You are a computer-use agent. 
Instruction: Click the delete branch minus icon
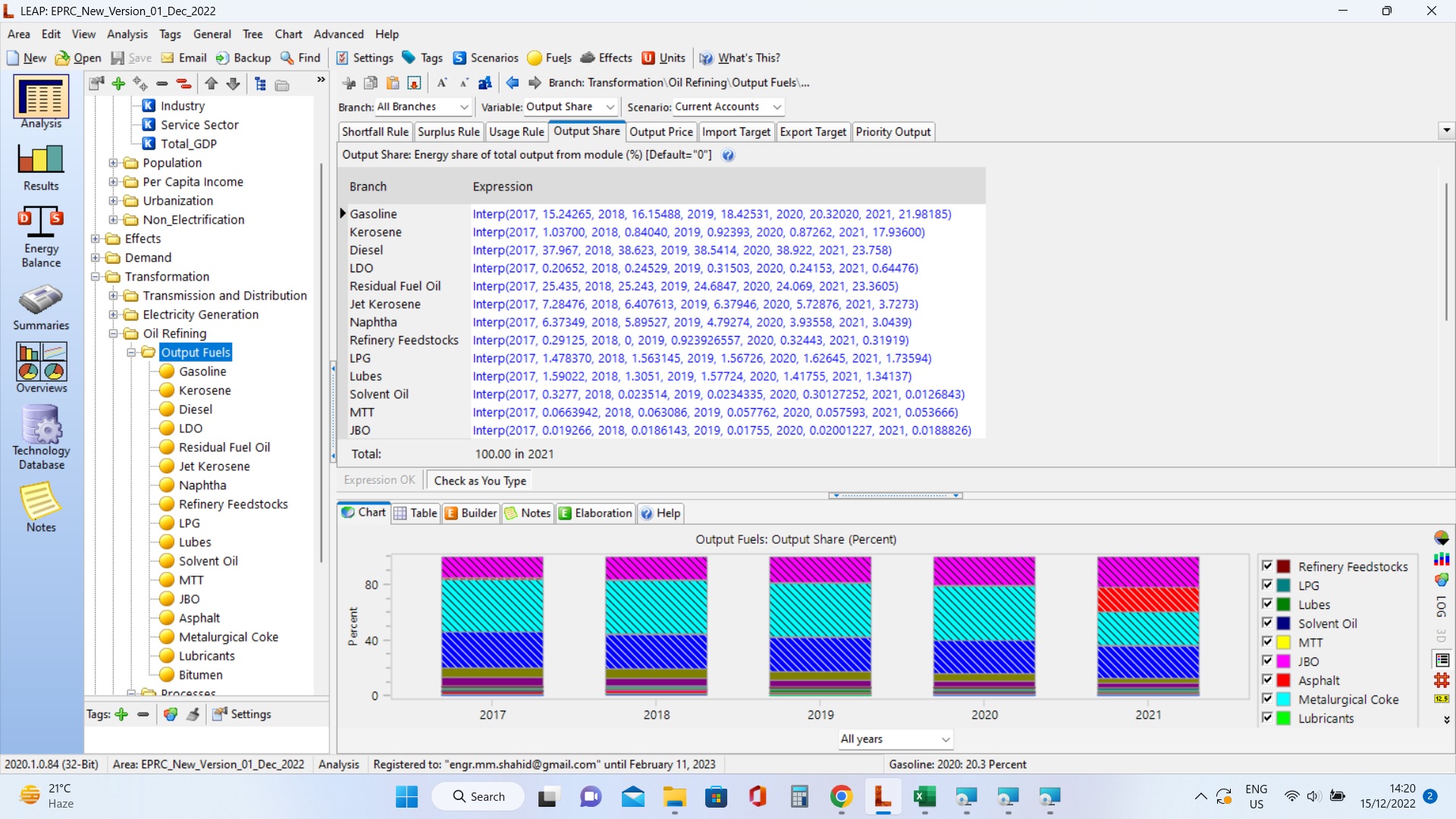pyautogui.click(x=162, y=83)
